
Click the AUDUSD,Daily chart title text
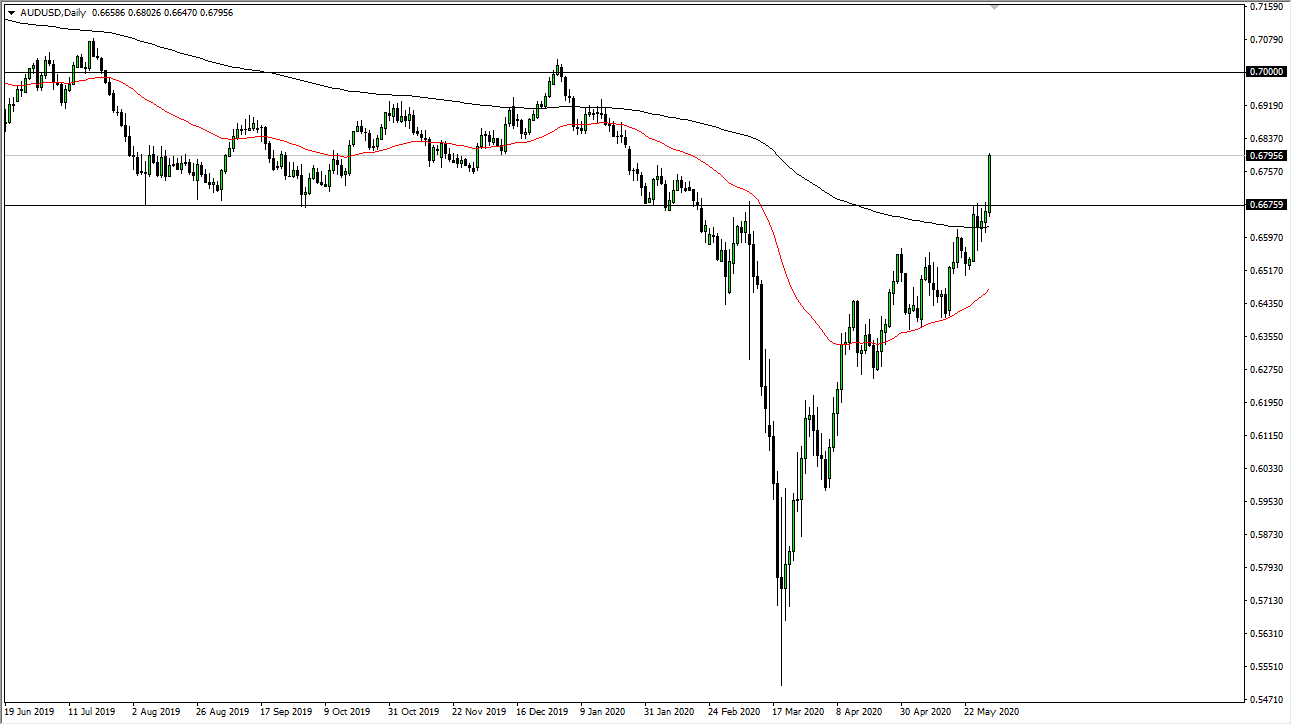tap(55, 9)
